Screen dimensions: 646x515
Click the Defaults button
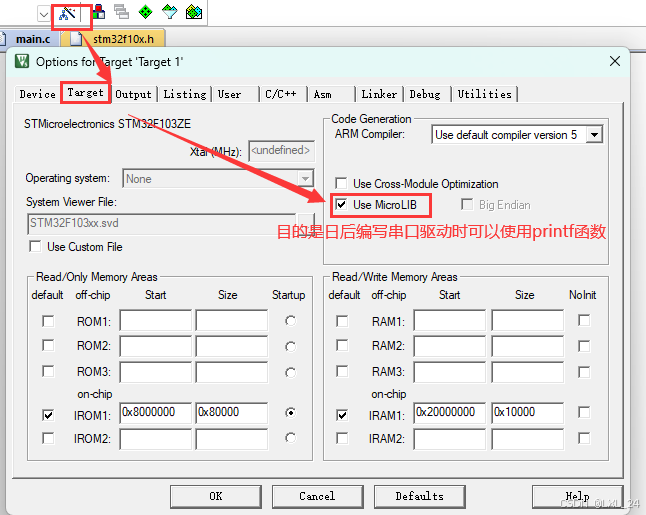pos(420,496)
